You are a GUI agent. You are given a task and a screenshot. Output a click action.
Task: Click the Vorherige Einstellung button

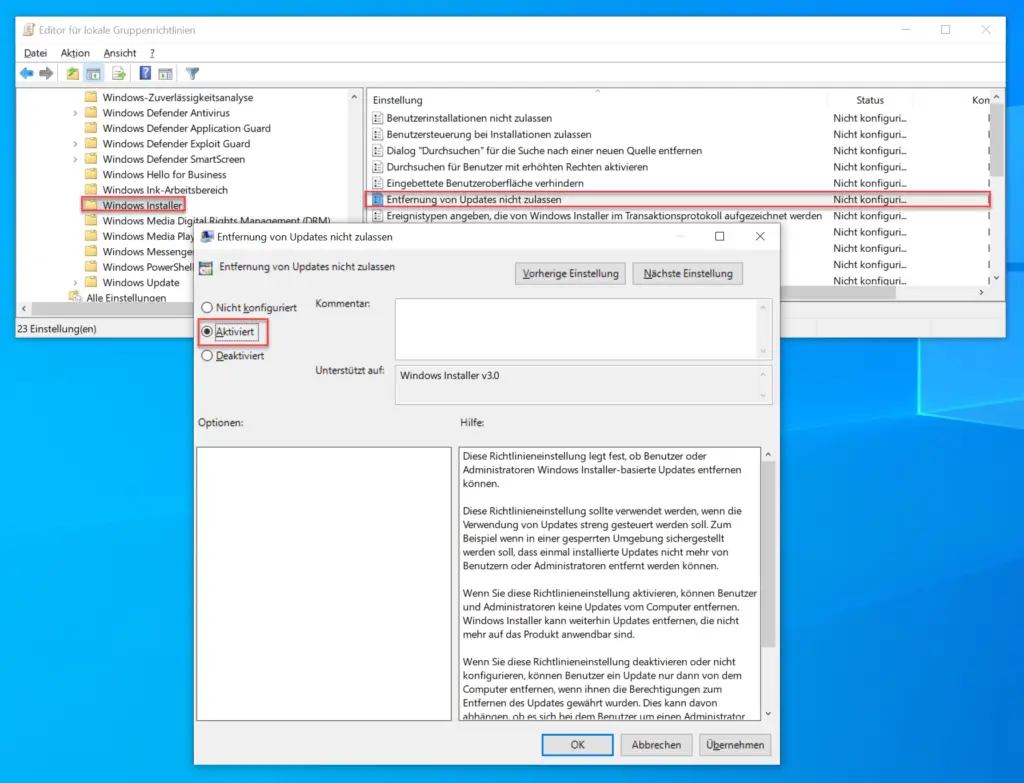[x=570, y=274]
